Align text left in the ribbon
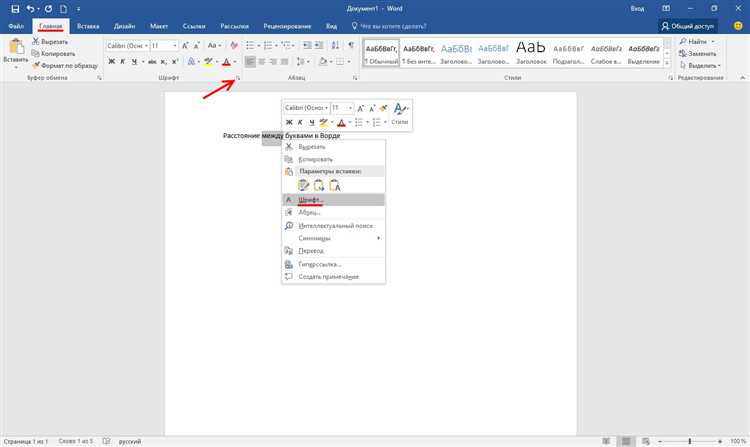 [x=250, y=62]
